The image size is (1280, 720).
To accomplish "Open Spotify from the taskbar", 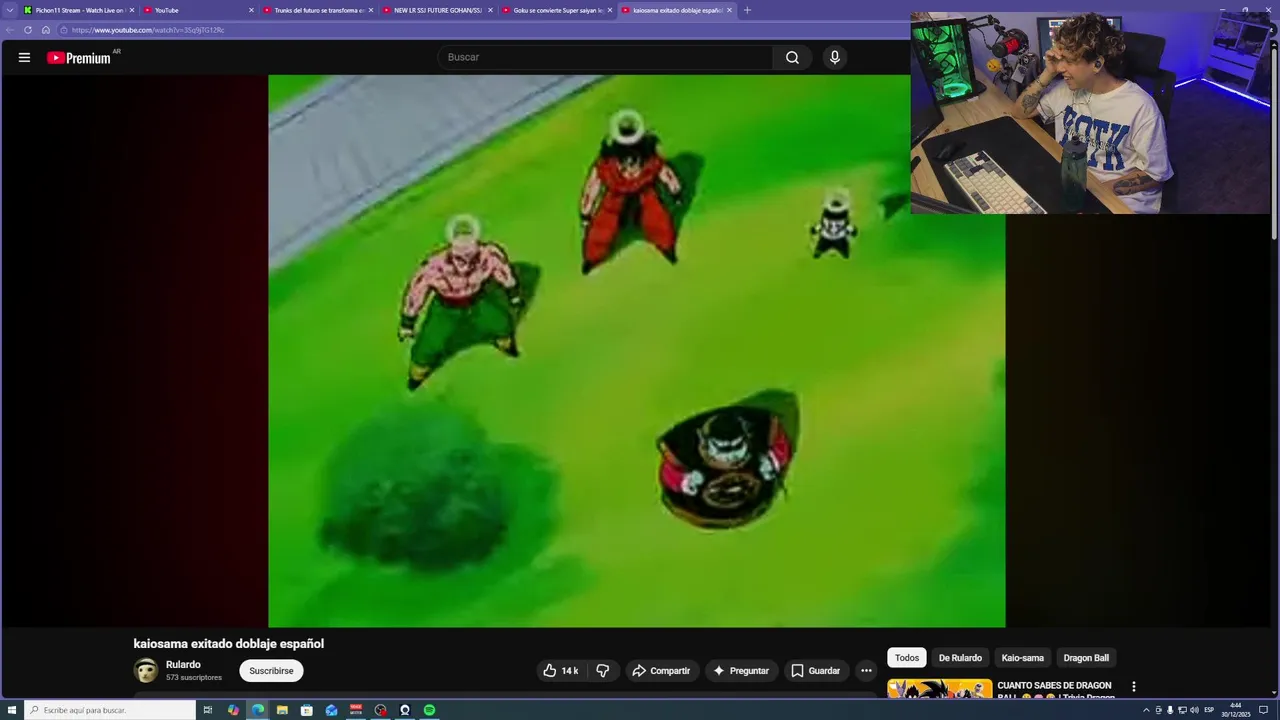I will pyautogui.click(x=429, y=710).
